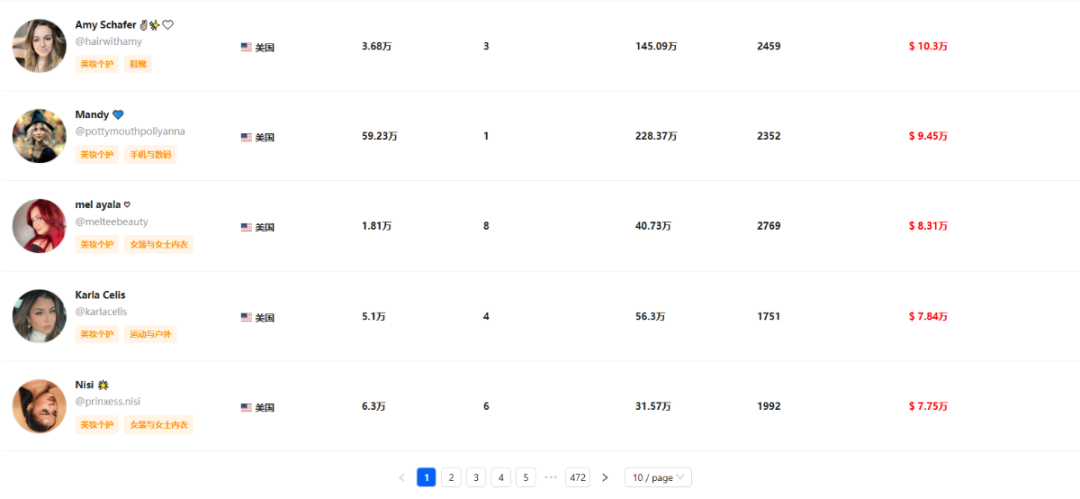Open Amy Schafer's profile picture
Screen dimensions: 1080x499
pyautogui.click(x=40, y=46)
